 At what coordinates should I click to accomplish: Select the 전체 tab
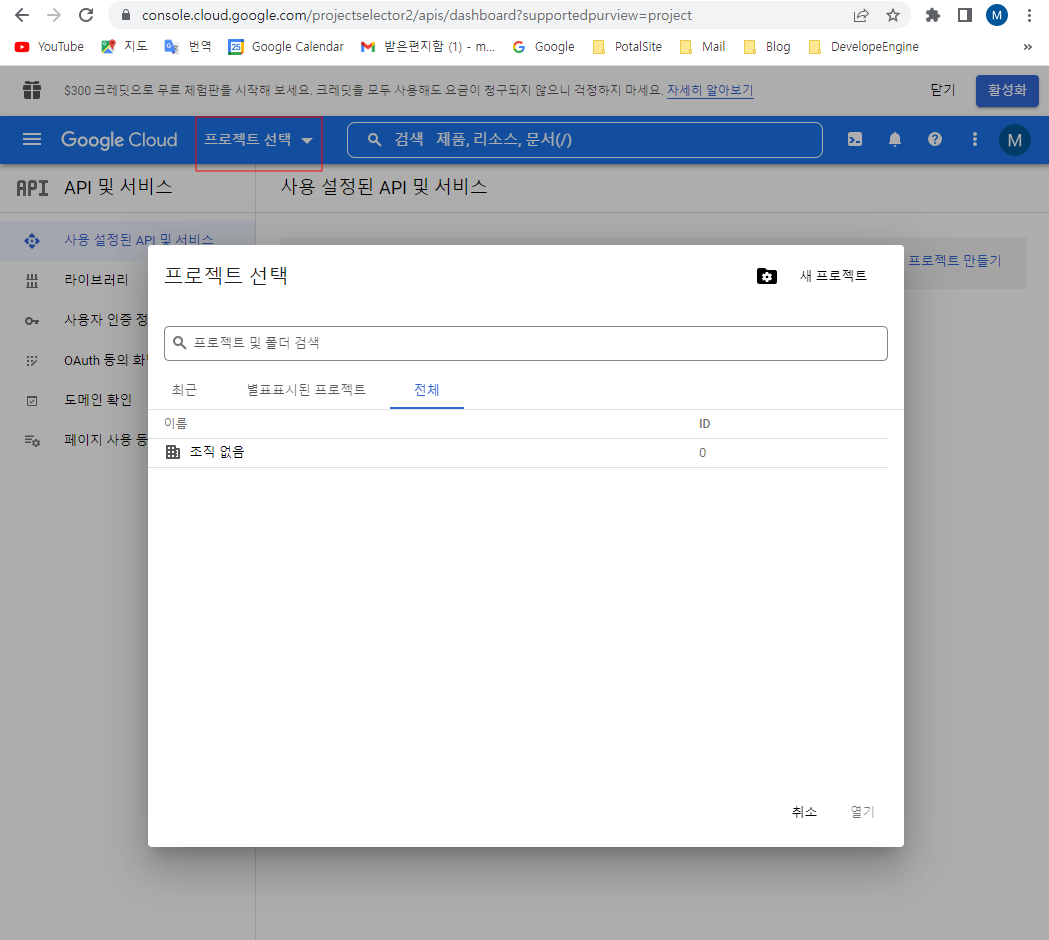pos(427,390)
